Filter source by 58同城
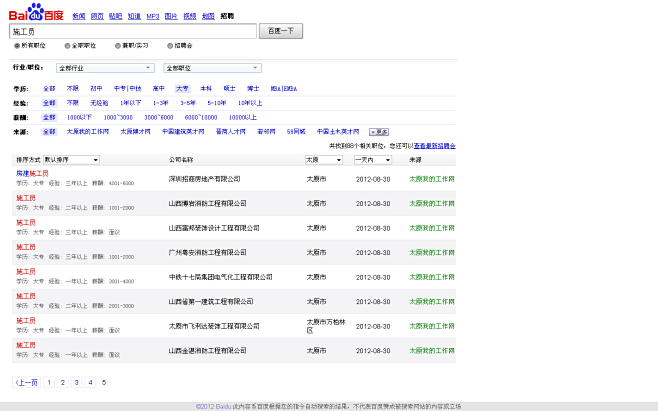Image resolution: width=658 pixels, height=411 pixels. point(296,132)
